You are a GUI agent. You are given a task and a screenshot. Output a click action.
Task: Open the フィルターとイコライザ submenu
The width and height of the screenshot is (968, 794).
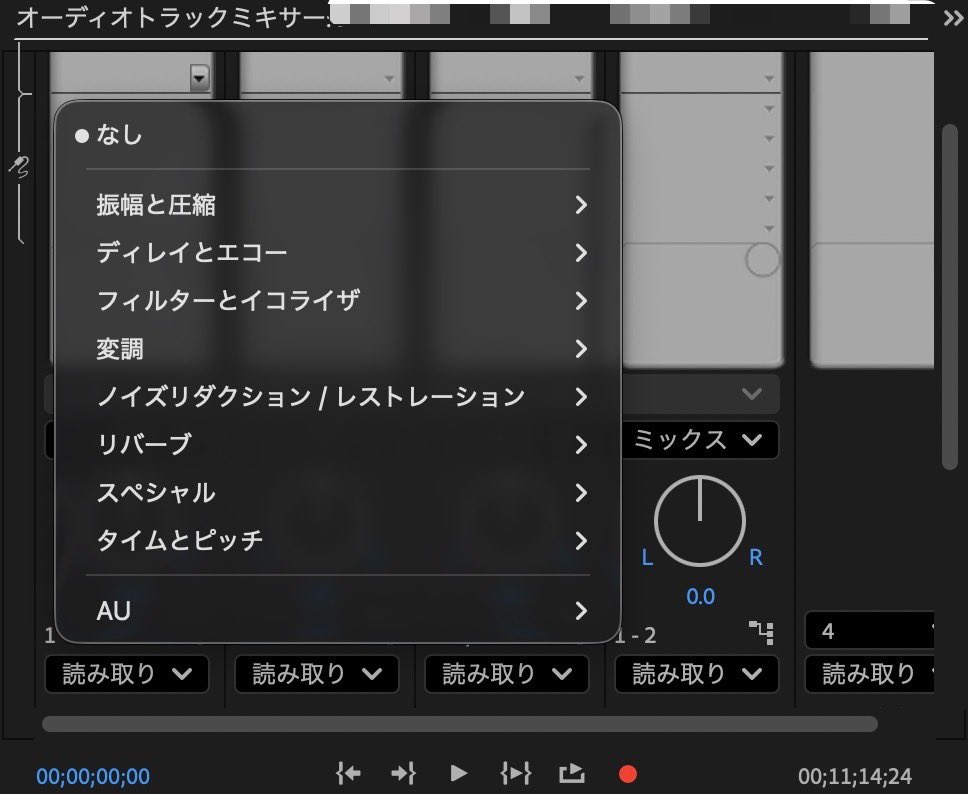coord(338,301)
